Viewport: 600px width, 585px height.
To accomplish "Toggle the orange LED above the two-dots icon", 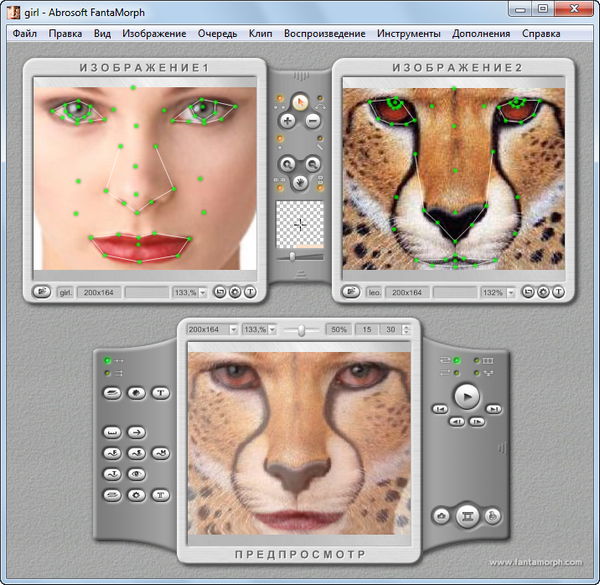I will (280, 99).
